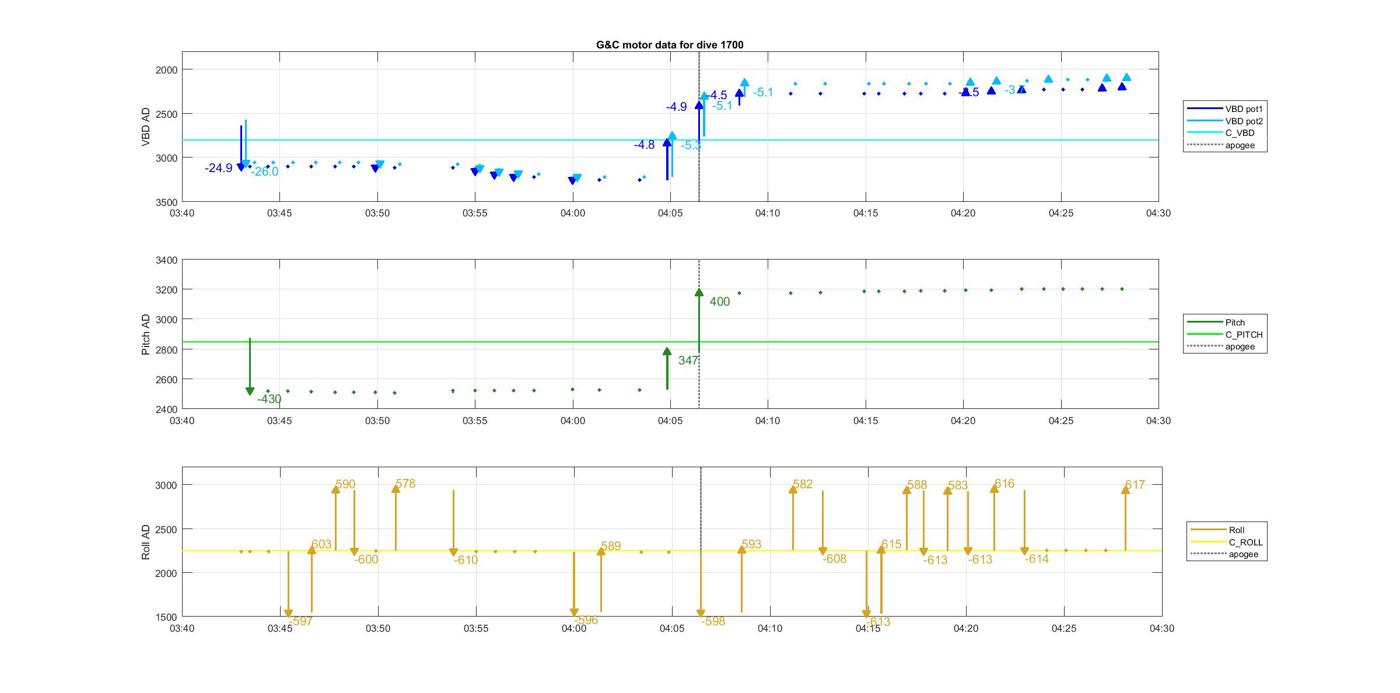Image resolution: width=1400 pixels, height=693 pixels.
Task: Click the '-26.0' VBD data label
Action: click(x=264, y=172)
